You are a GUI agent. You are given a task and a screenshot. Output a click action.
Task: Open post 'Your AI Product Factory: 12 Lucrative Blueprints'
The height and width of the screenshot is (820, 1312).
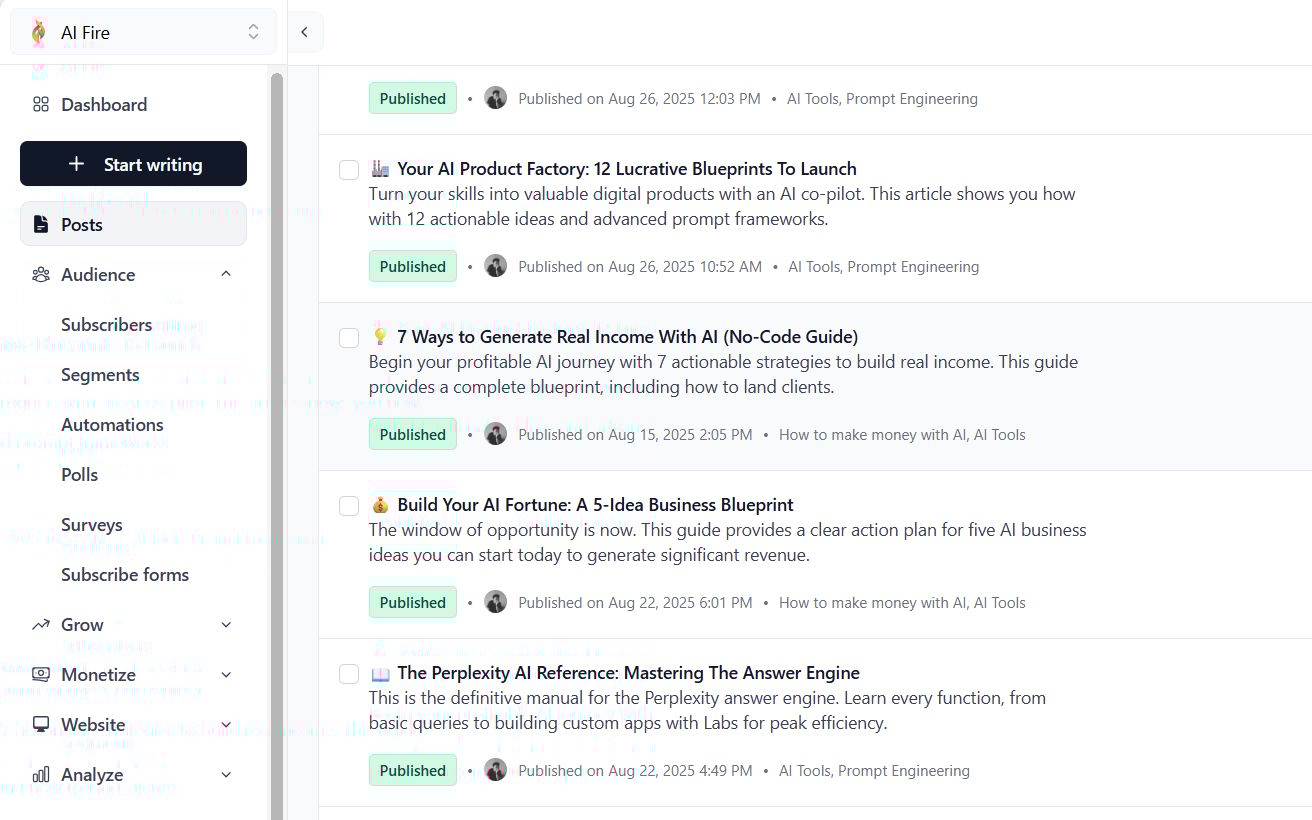(x=627, y=168)
